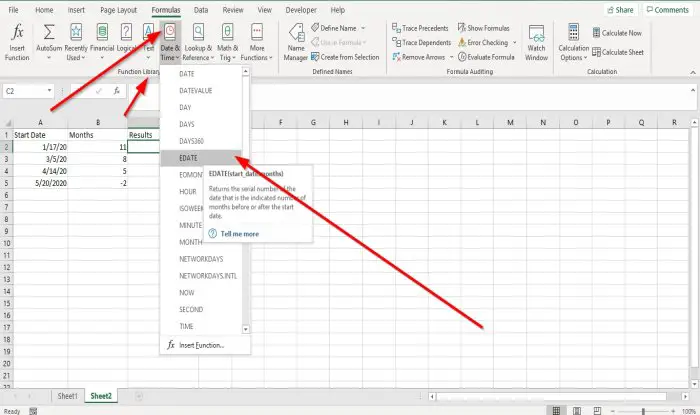The image size is (700, 415).
Task: Expand the Remove Arrows dropdown arrow
Action: coord(451,57)
